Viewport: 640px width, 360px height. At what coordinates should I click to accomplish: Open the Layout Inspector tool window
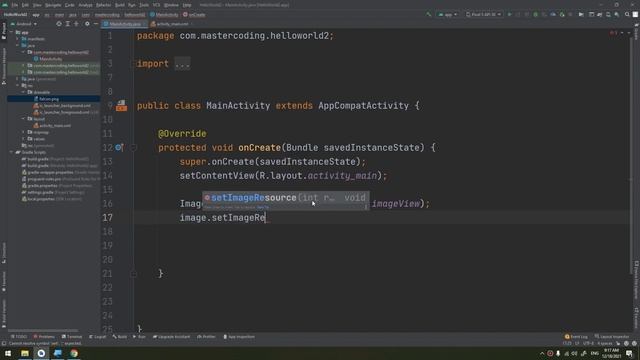(612, 337)
